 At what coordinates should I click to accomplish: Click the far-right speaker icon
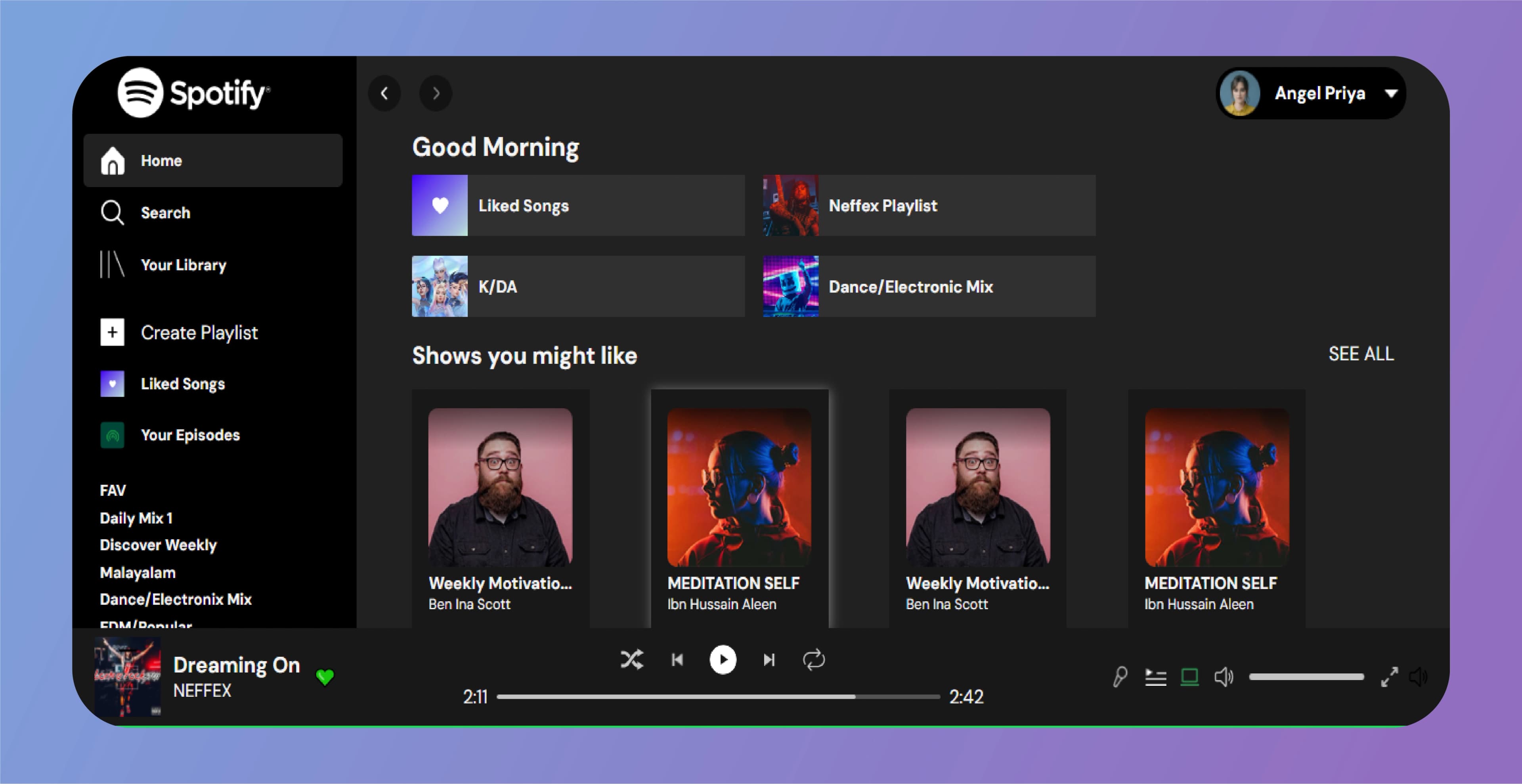(x=1418, y=677)
